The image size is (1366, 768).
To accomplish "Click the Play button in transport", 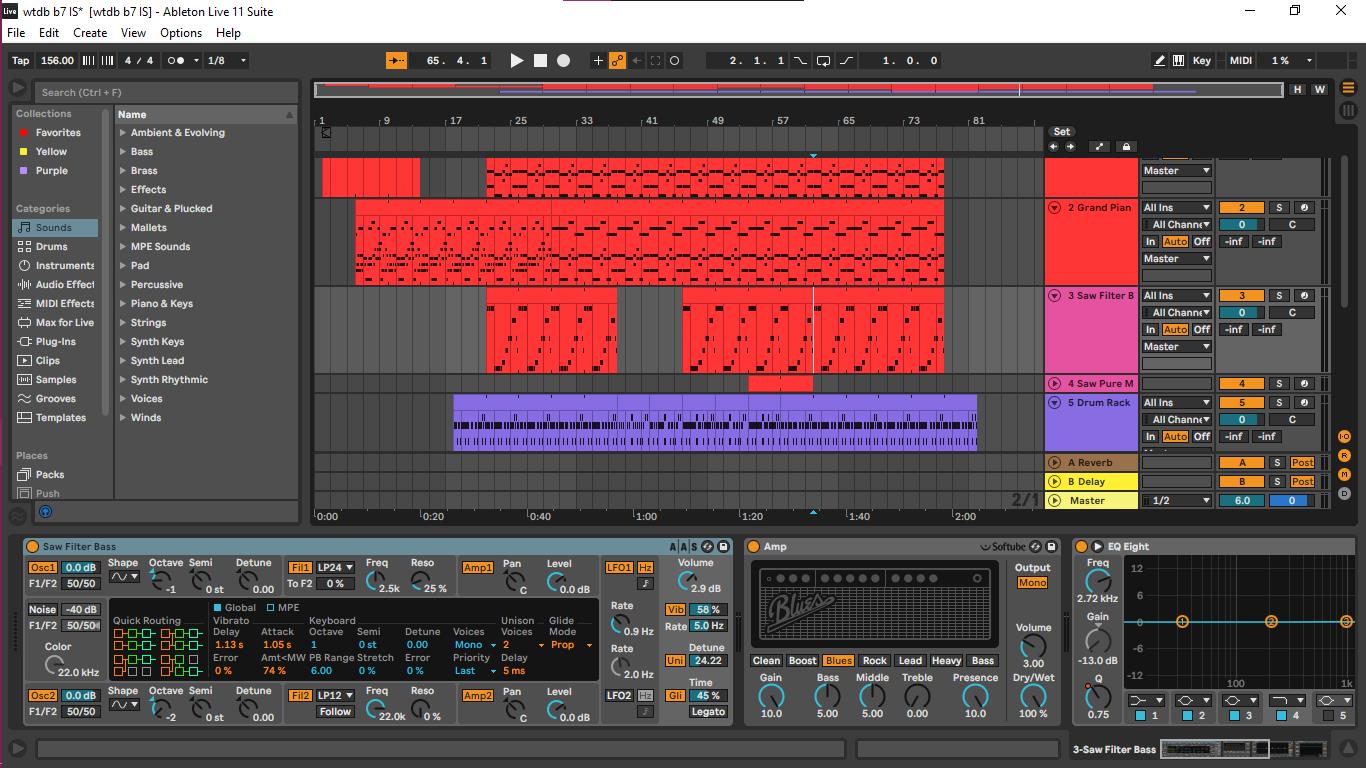I will click(516, 61).
